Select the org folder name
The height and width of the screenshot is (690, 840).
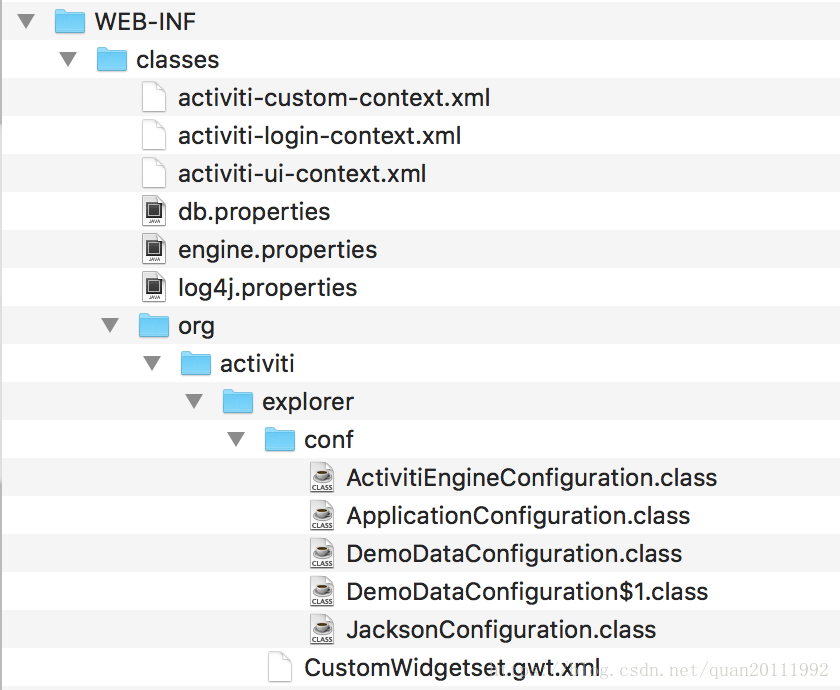196,327
